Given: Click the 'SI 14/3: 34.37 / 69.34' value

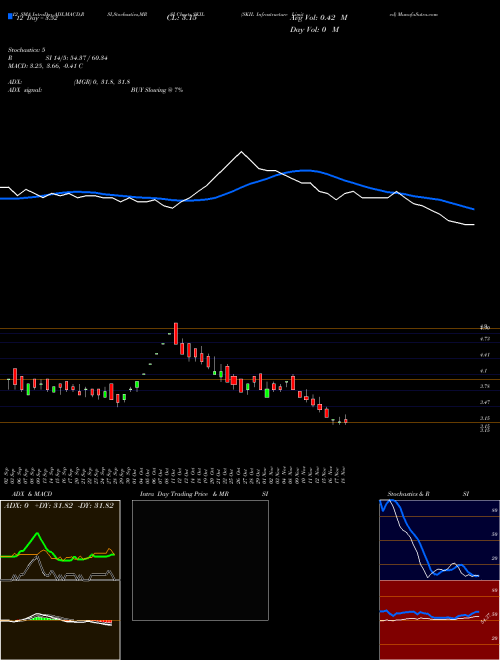Looking at the screenshot, I should (76, 58).
